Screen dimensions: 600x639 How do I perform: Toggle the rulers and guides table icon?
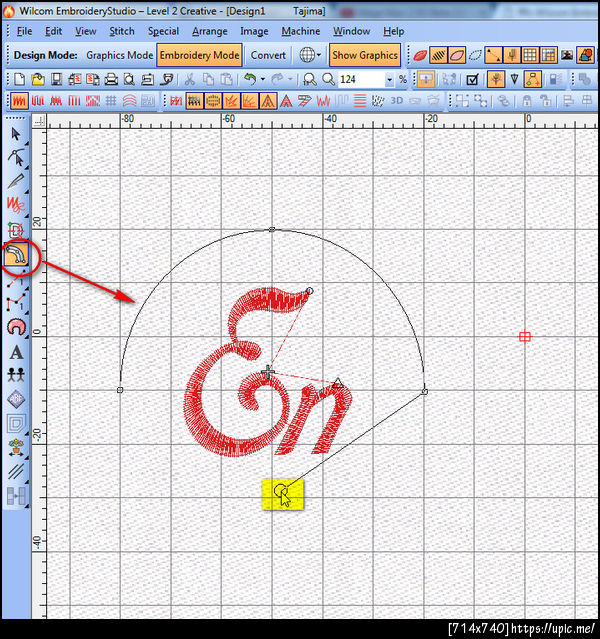point(549,55)
